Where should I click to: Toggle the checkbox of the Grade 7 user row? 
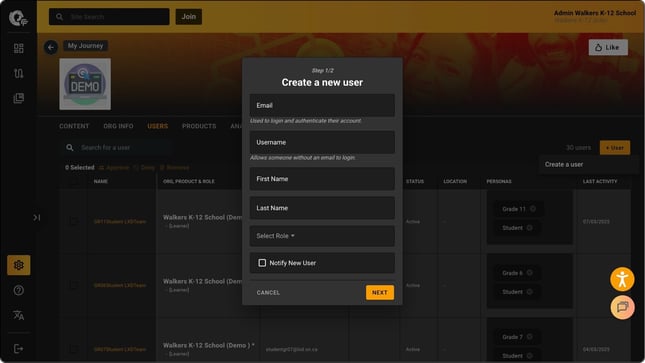74,349
